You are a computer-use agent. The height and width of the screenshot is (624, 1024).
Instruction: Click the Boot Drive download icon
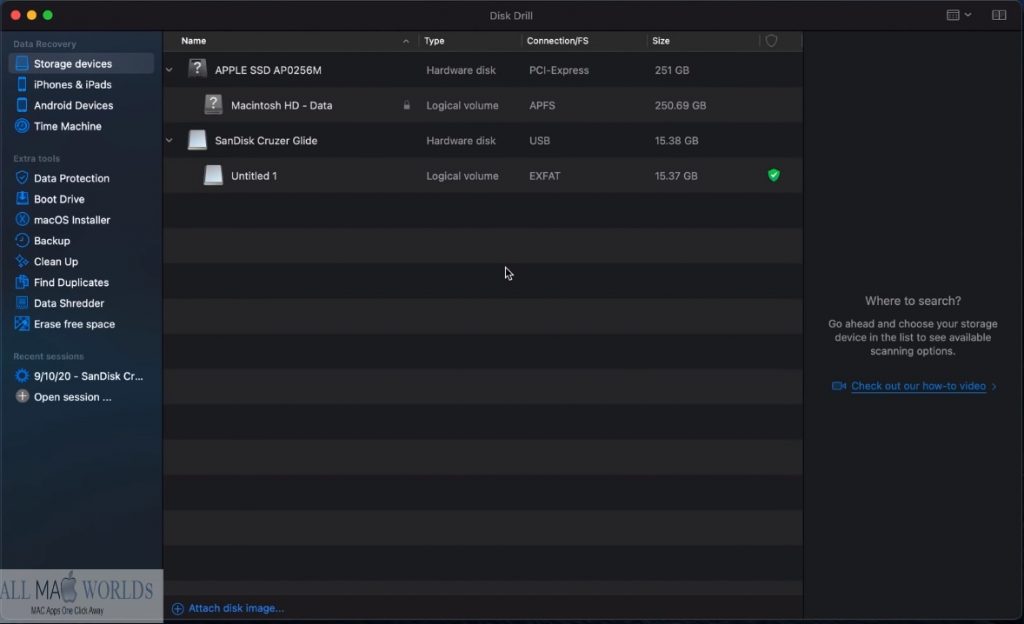point(22,198)
